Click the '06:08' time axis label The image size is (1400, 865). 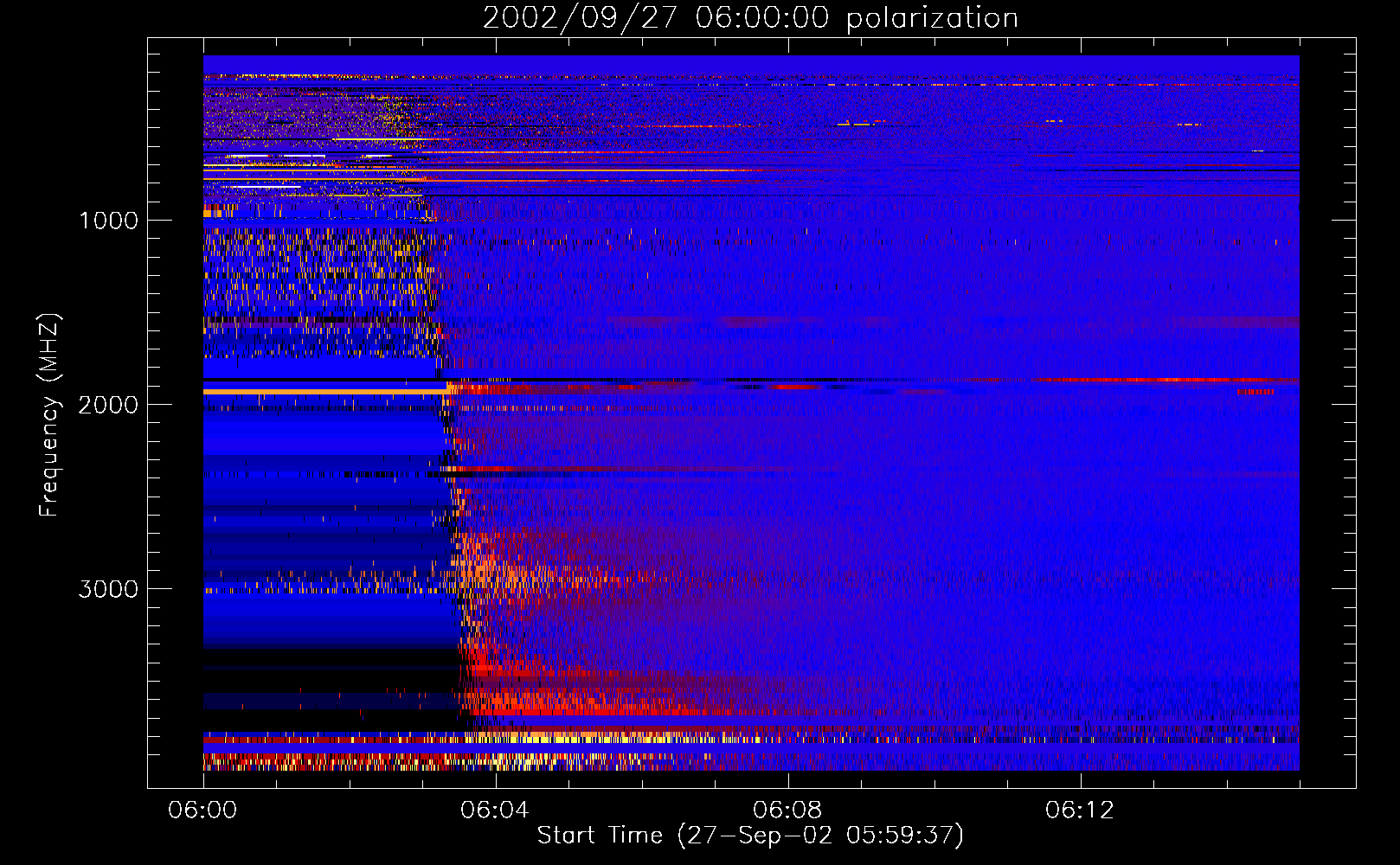click(787, 811)
